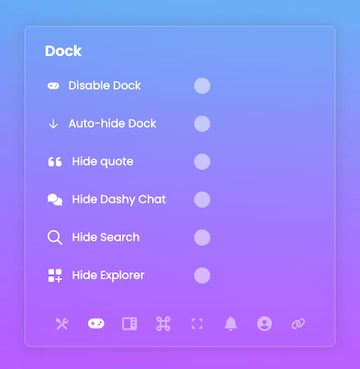Open the chain link settings tab

[298, 324]
